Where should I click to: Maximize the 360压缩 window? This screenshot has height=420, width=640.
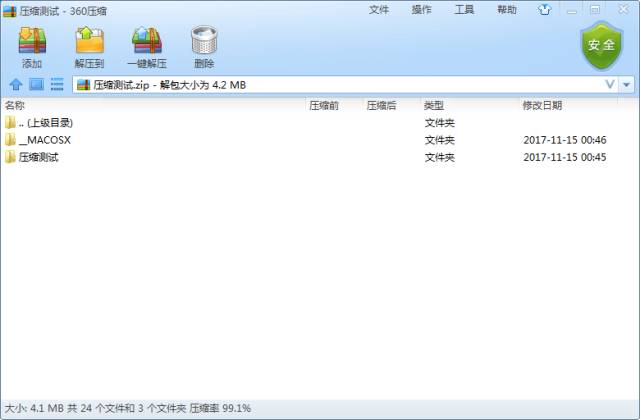[595, 10]
